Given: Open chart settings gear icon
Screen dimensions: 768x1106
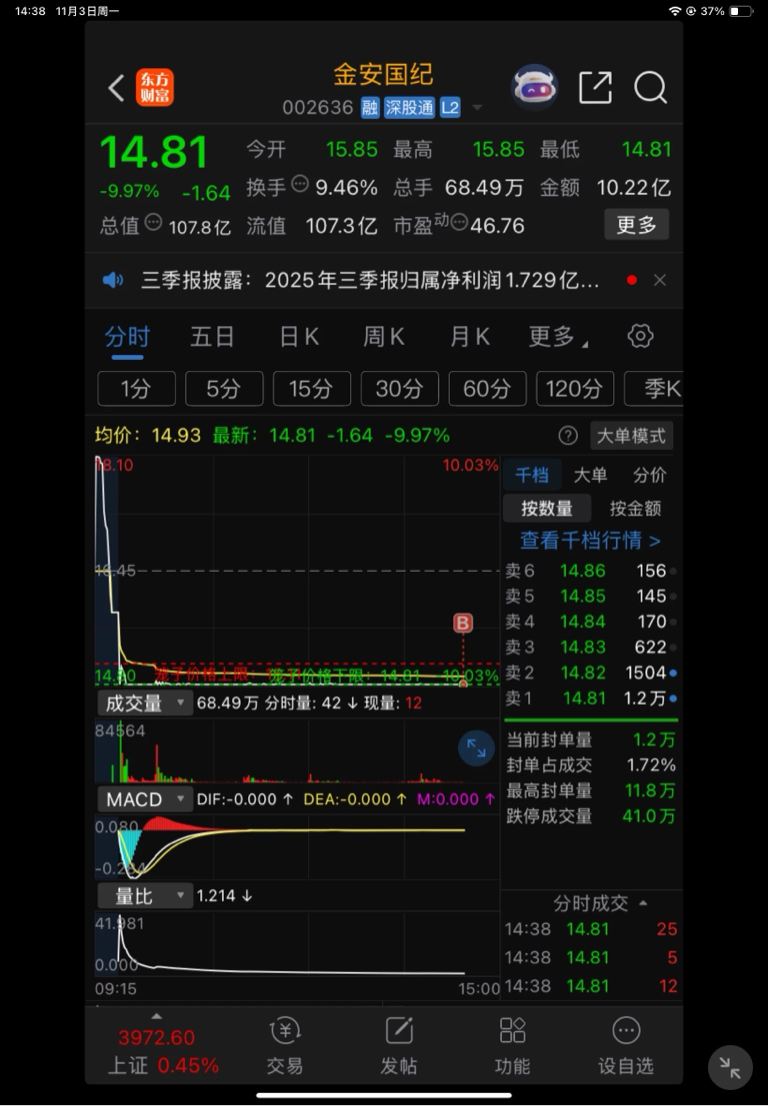Looking at the screenshot, I should (x=640, y=336).
